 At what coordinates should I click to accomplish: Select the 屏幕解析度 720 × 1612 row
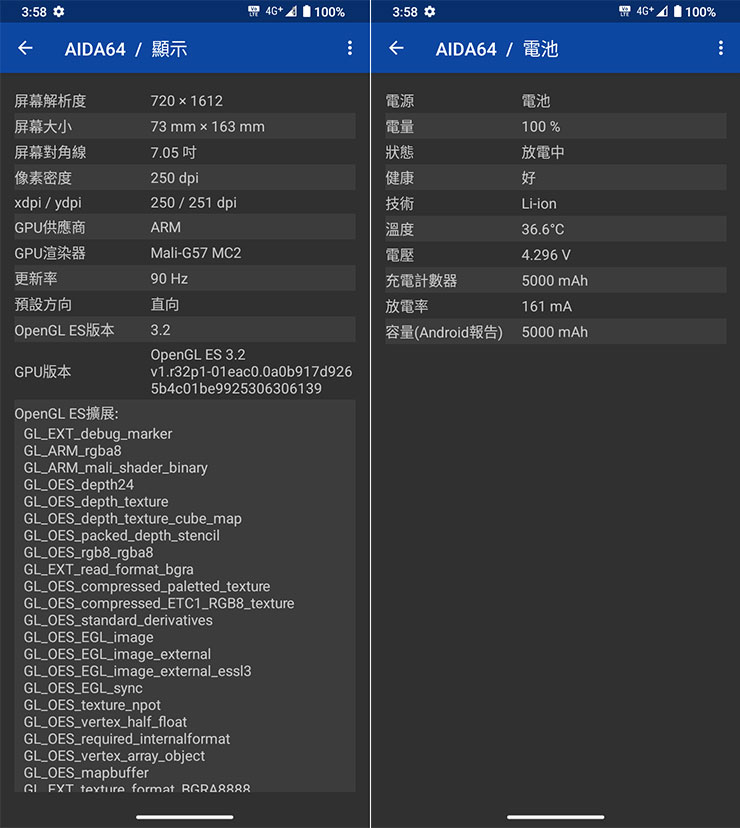(x=184, y=101)
